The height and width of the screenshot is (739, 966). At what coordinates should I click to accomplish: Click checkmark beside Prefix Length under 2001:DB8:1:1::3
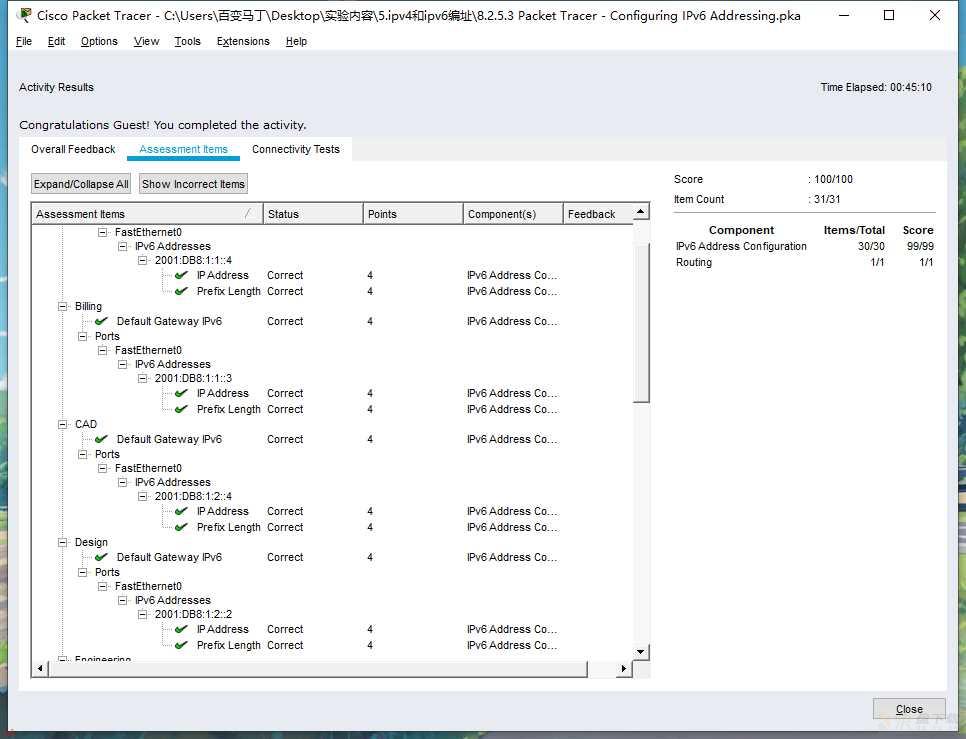coord(181,409)
